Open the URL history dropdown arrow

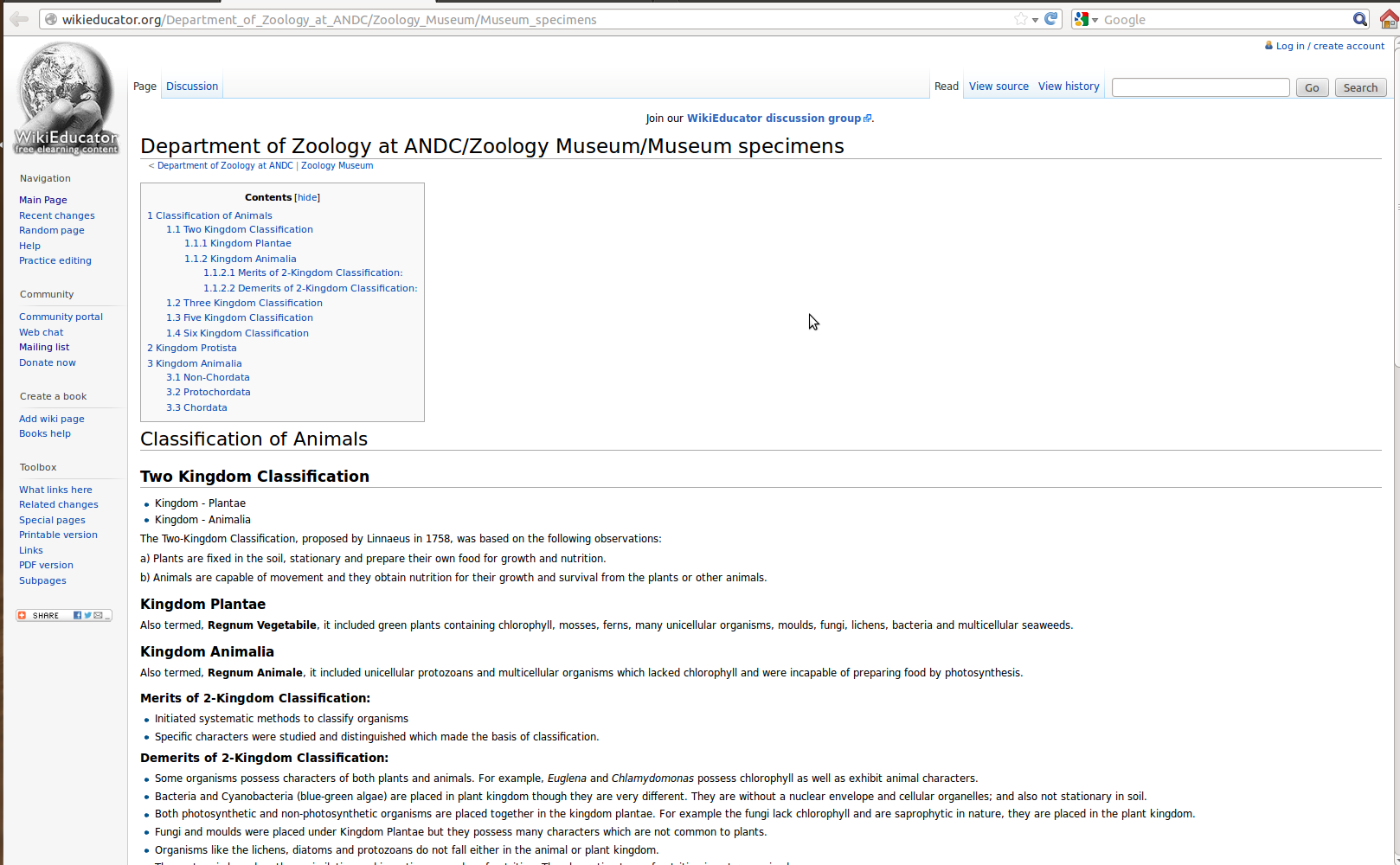(1035, 20)
